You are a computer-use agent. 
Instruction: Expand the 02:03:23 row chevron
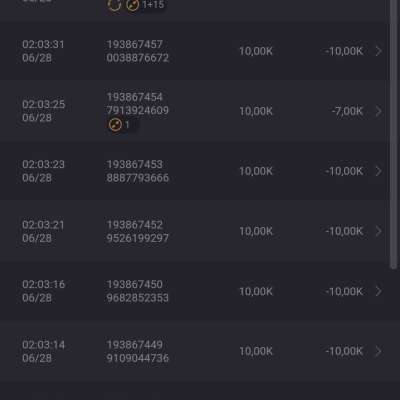pyautogui.click(x=378, y=171)
